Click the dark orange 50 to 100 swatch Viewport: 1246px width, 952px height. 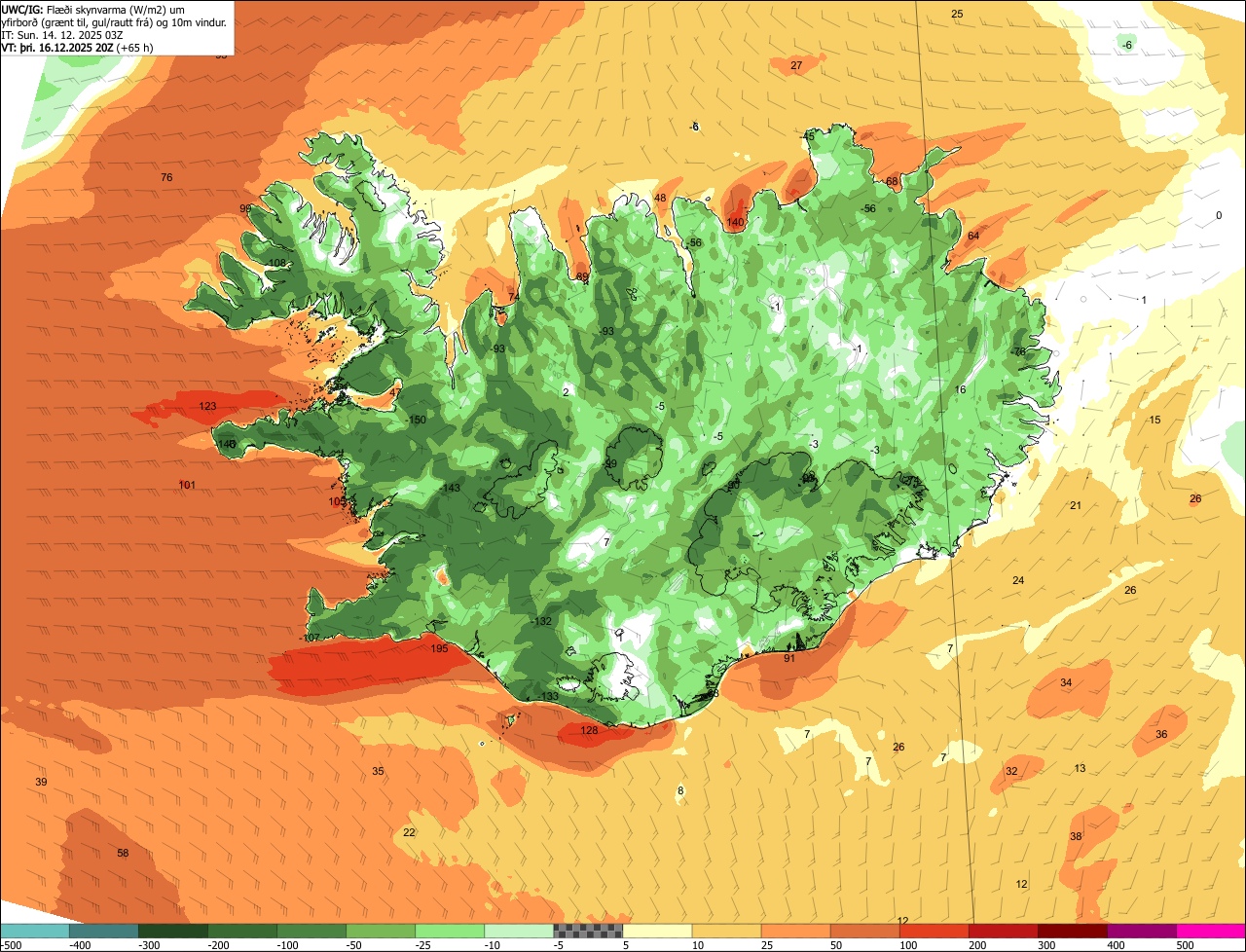[864, 931]
